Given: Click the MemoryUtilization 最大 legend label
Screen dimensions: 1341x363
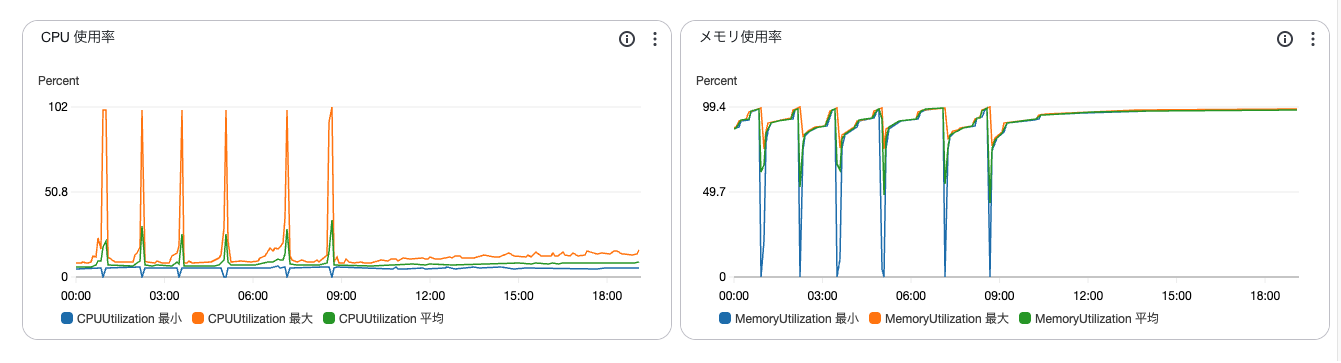Looking at the screenshot, I should (x=946, y=319).
